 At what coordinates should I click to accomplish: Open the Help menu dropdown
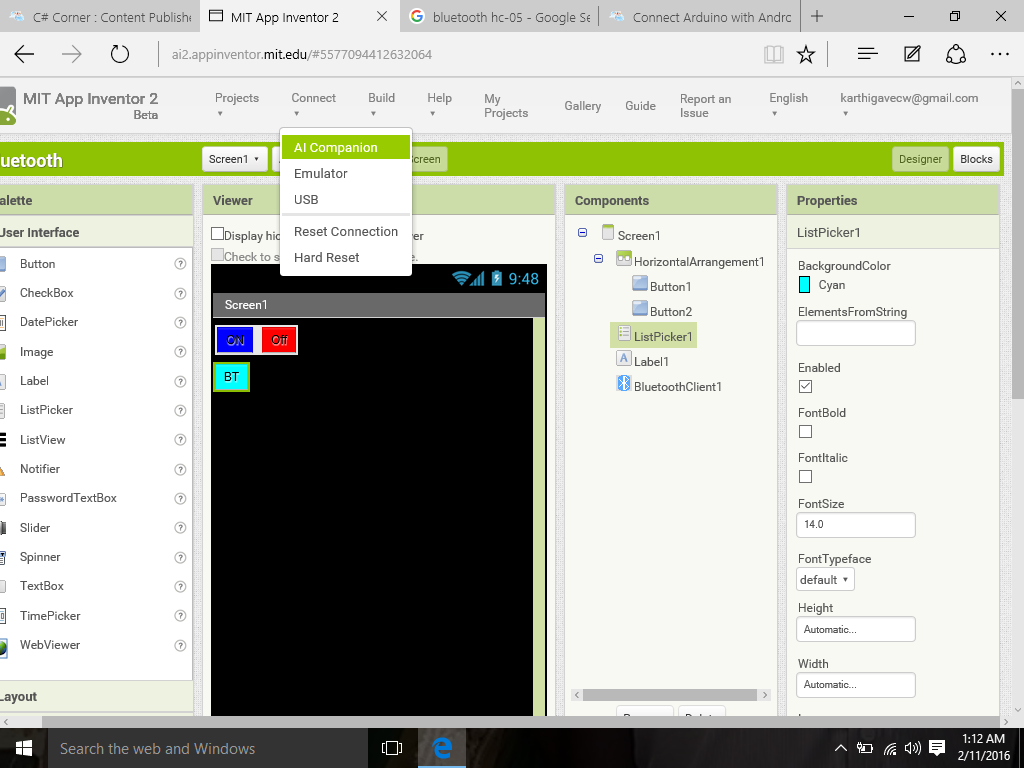point(439,104)
